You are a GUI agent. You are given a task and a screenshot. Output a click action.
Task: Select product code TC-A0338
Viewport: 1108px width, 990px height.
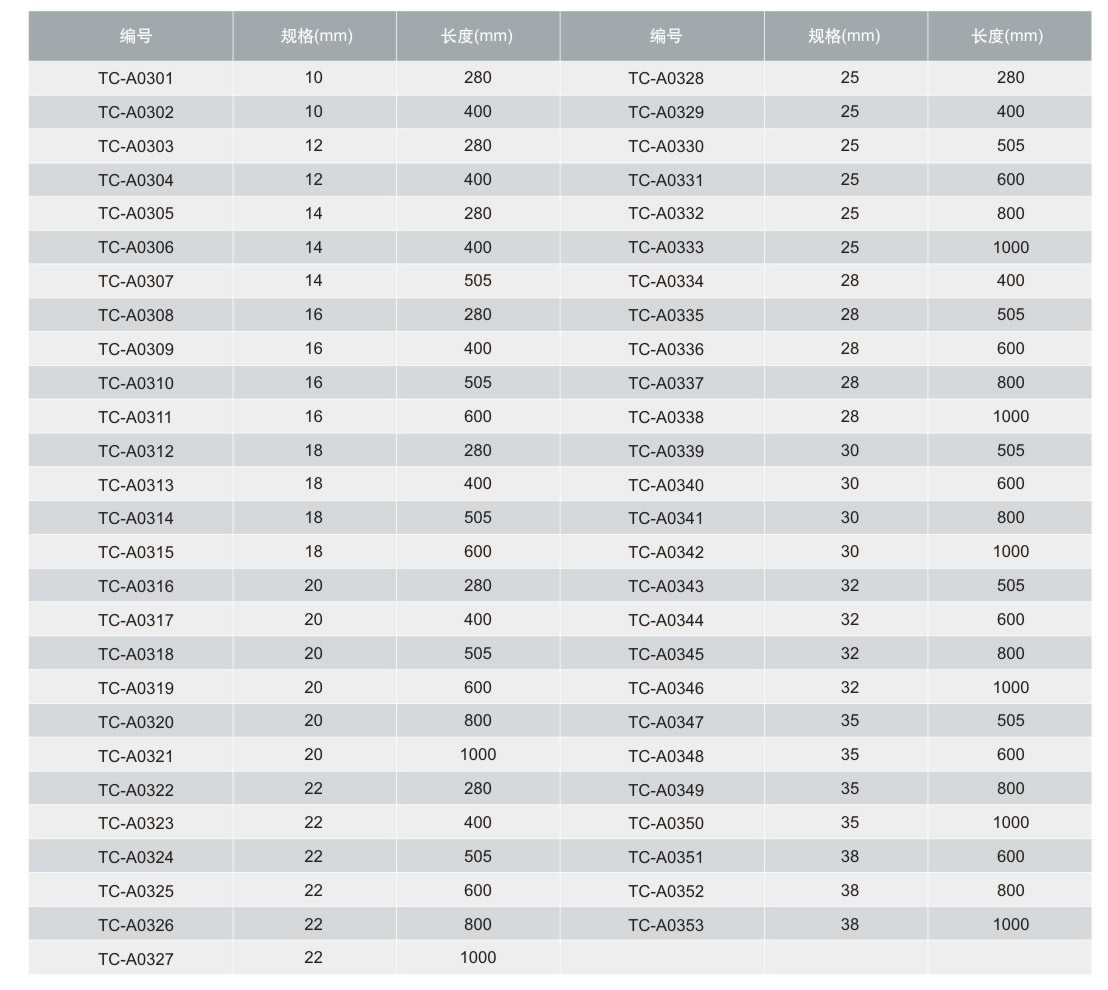tap(665, 418)
